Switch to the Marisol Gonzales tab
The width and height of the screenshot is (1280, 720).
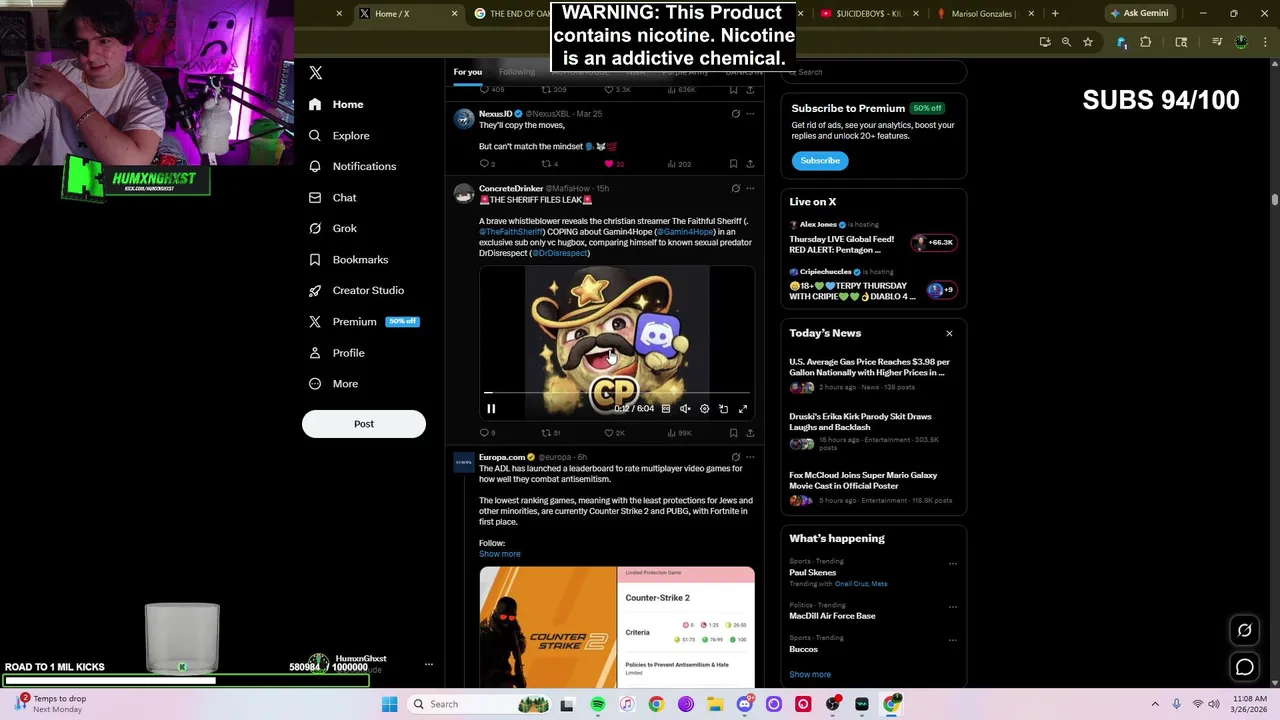point(985,14)
